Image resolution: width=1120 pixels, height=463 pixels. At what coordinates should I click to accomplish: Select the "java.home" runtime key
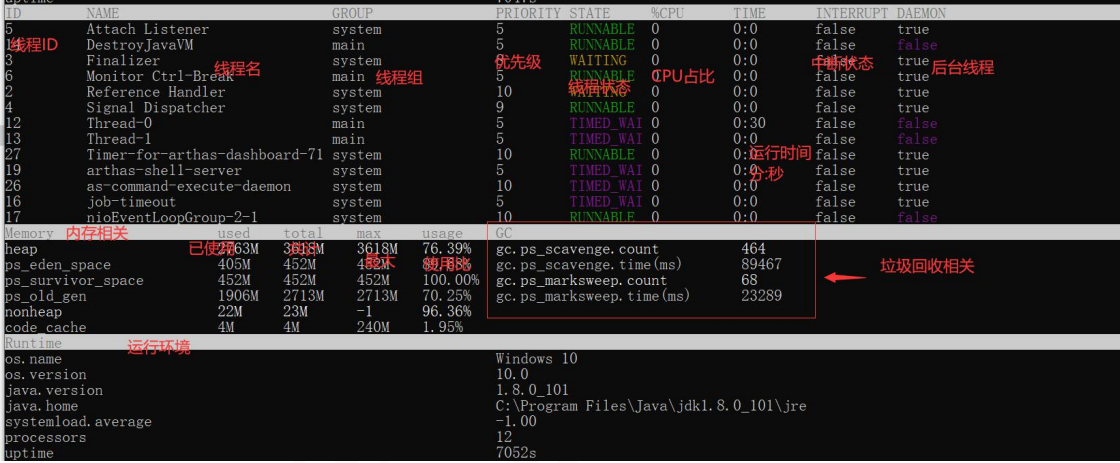pos(41,407)
